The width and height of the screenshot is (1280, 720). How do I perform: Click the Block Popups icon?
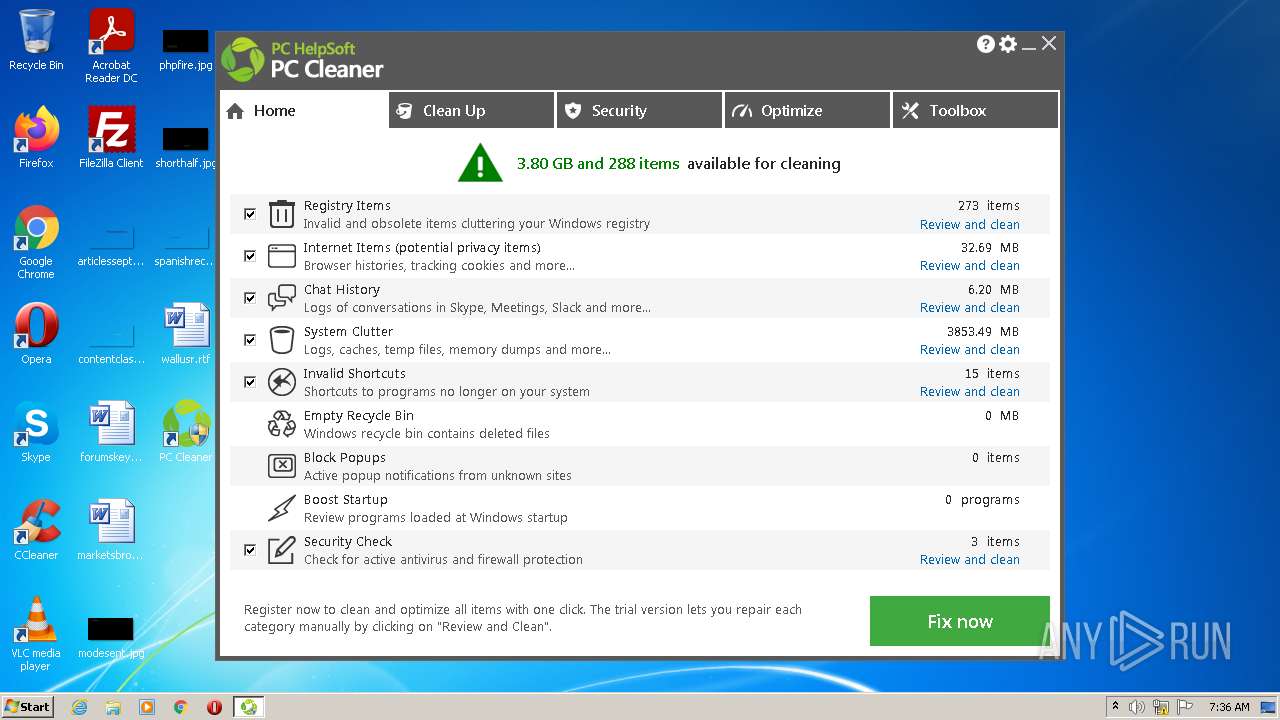tap(282, 466)
